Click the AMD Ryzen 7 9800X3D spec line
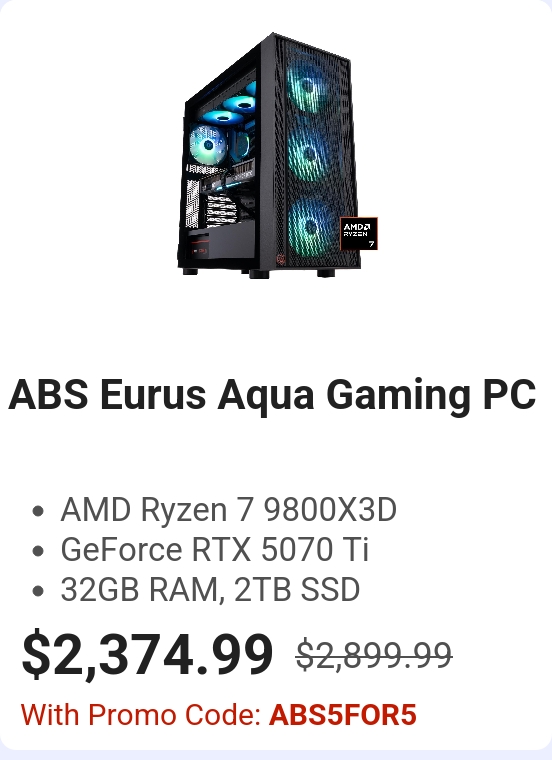Screen dimensions: 552x760 (228, 509)
